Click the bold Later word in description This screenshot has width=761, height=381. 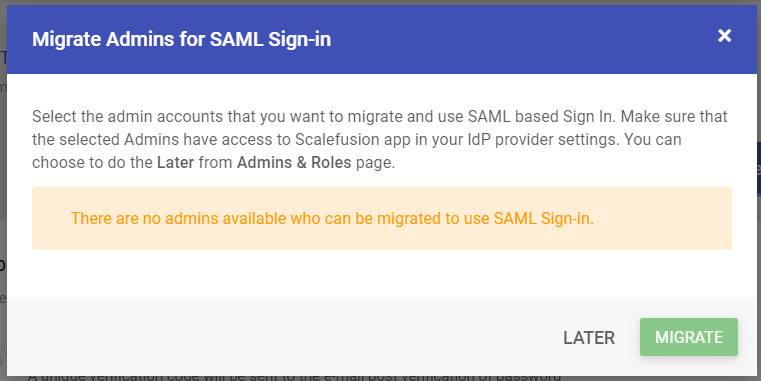[175, 162]
